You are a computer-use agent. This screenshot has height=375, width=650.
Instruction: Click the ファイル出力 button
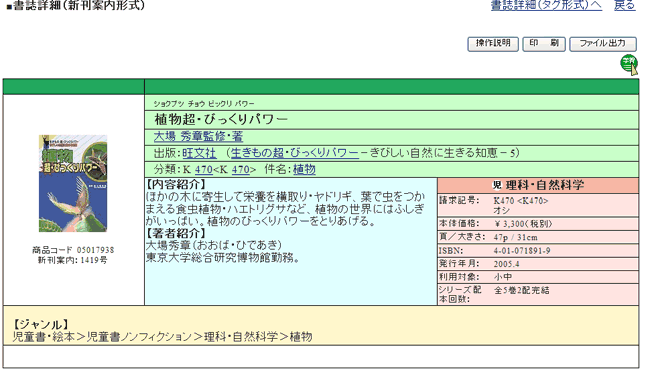coord(603,44)
